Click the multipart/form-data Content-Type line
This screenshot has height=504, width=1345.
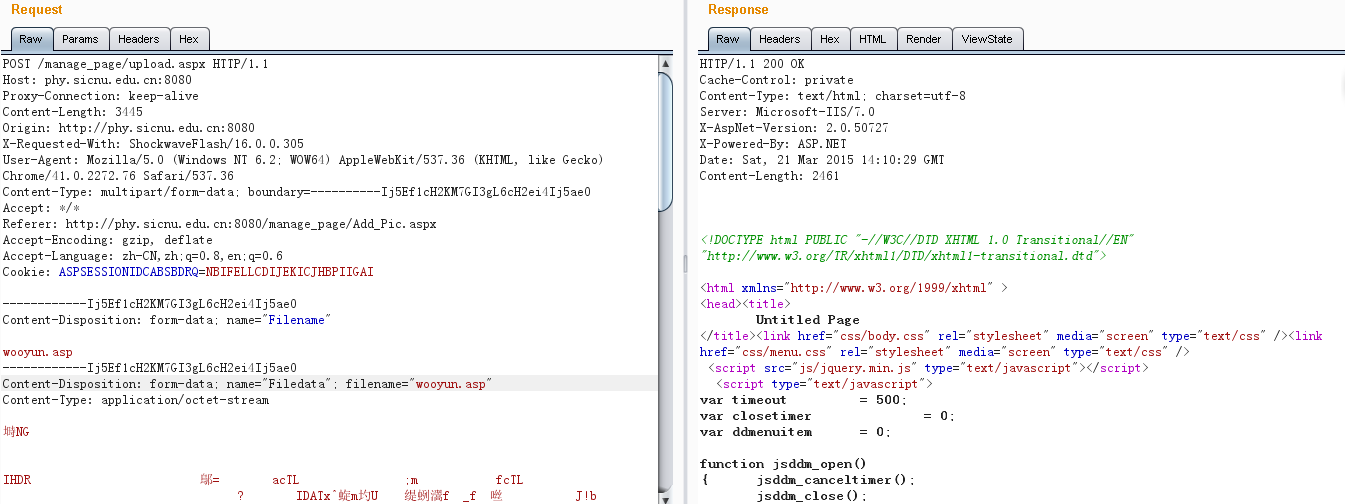point(296,192)
